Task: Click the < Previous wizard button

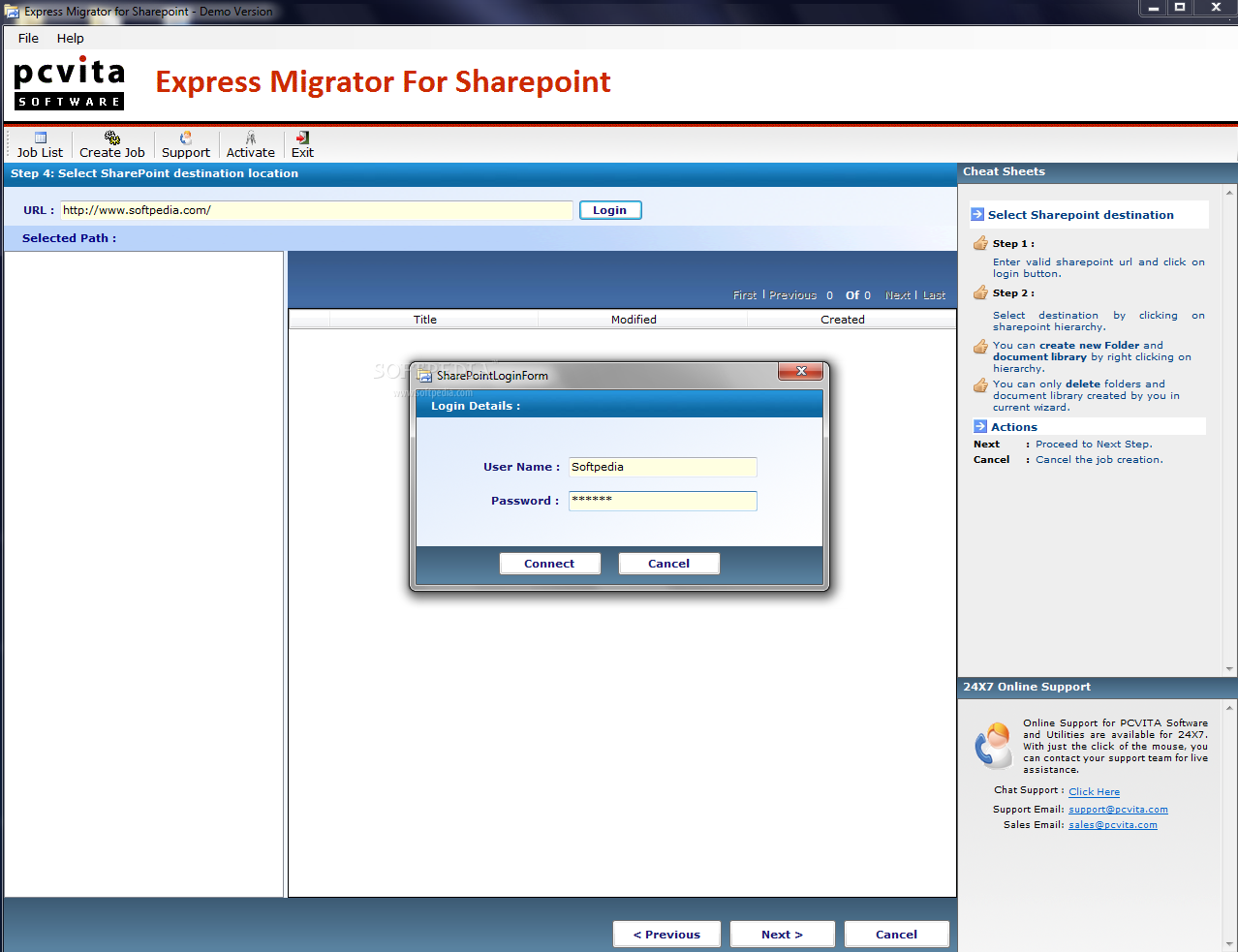Action: pos(666,935)
